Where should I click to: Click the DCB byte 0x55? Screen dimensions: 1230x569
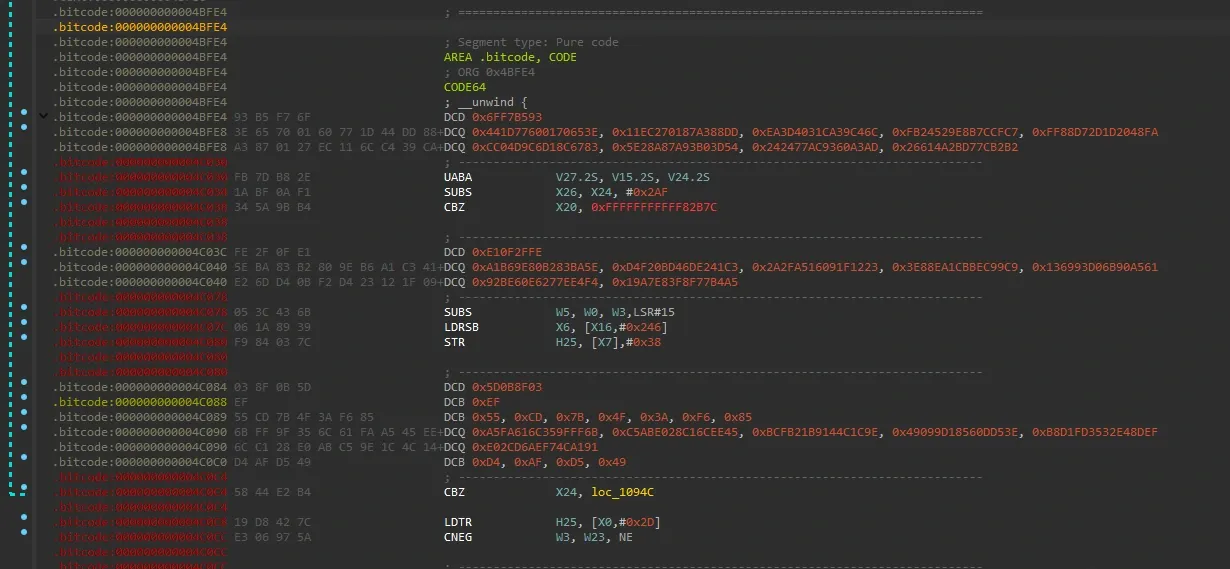(486, 417)
